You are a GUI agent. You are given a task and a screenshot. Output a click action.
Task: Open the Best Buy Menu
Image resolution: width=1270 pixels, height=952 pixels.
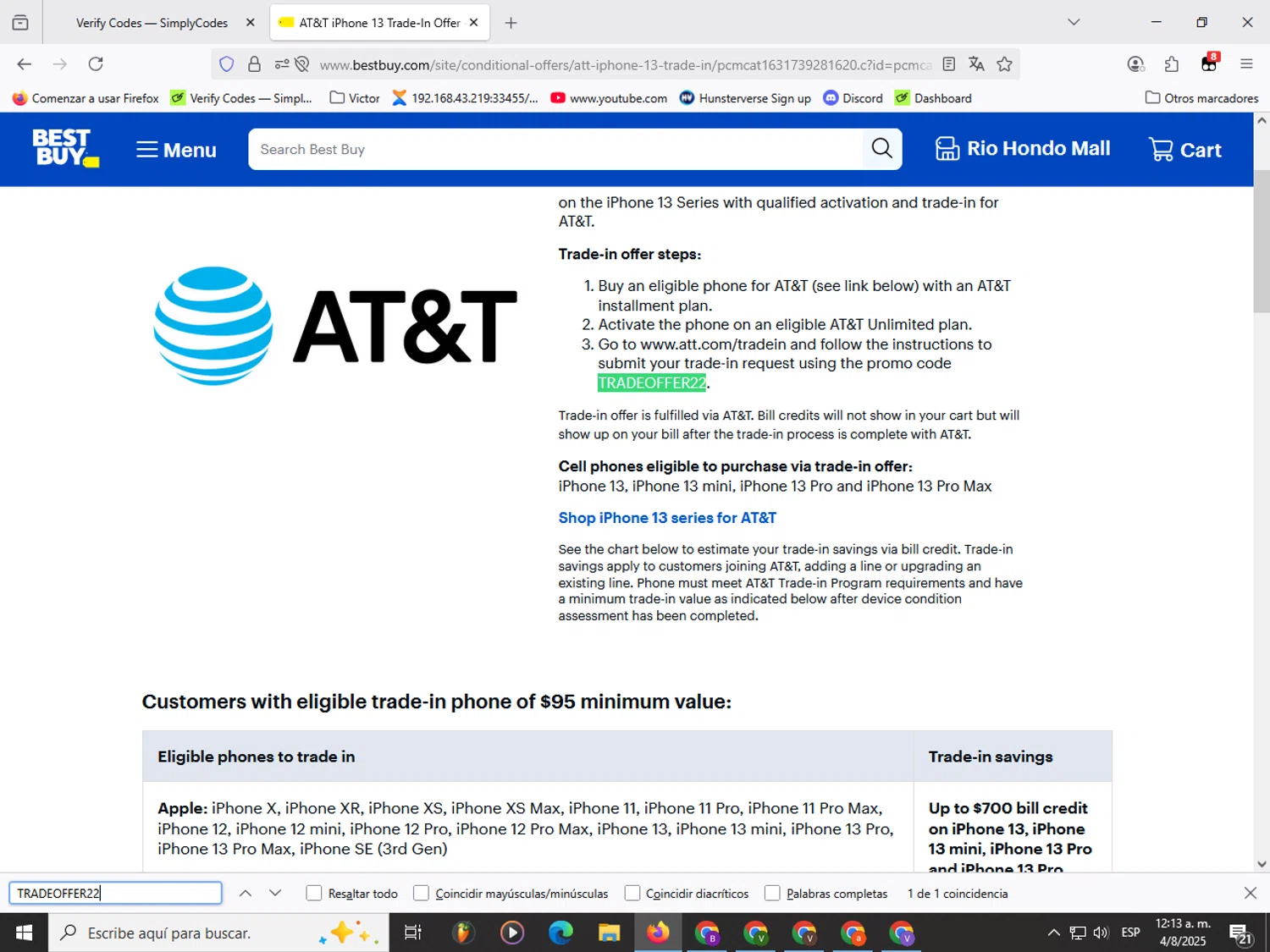pos(176,150)
